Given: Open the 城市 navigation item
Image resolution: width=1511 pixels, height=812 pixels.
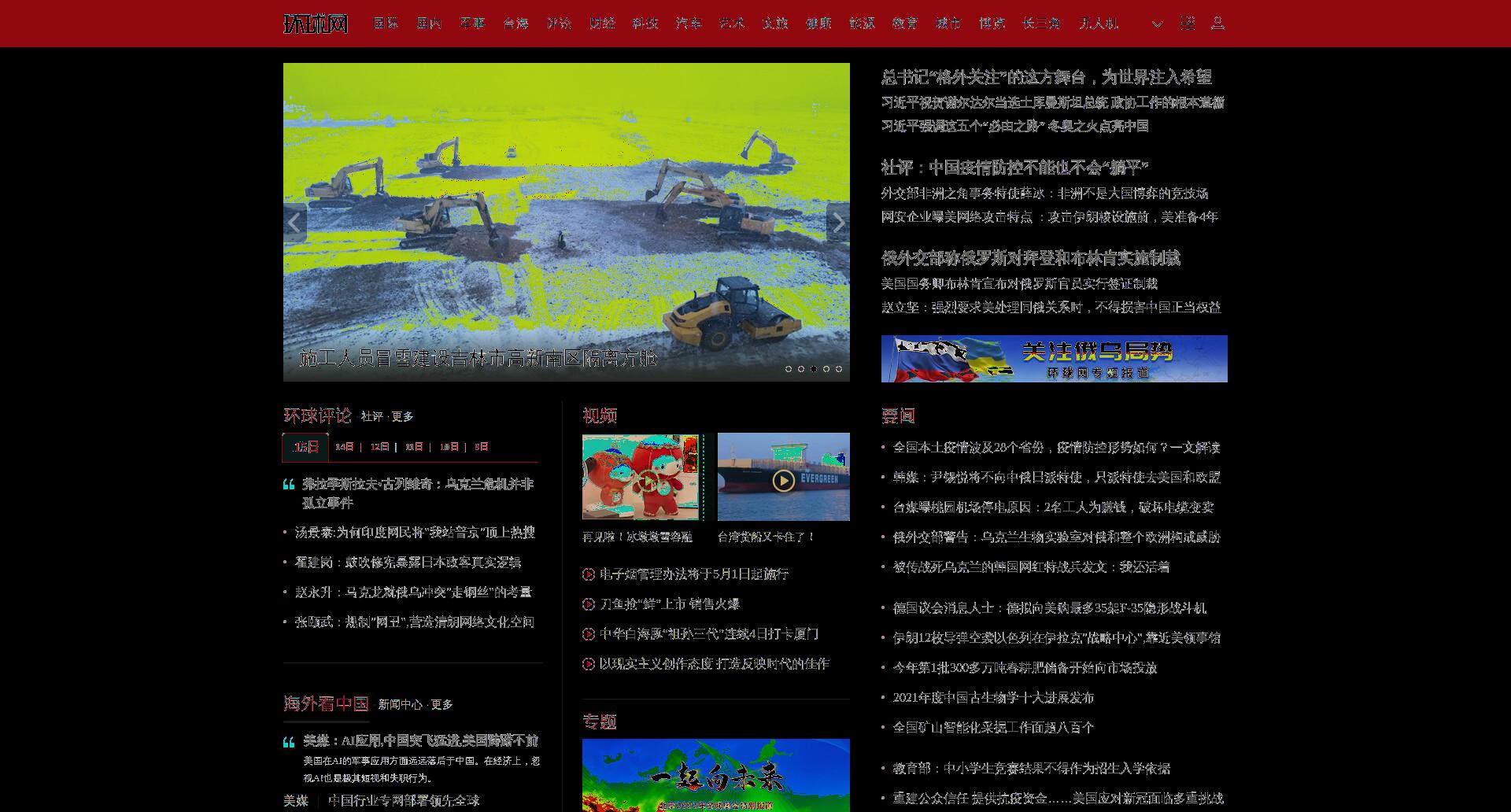Looking at the screenshot, I should pyautogui.click(x=948, y=24).
